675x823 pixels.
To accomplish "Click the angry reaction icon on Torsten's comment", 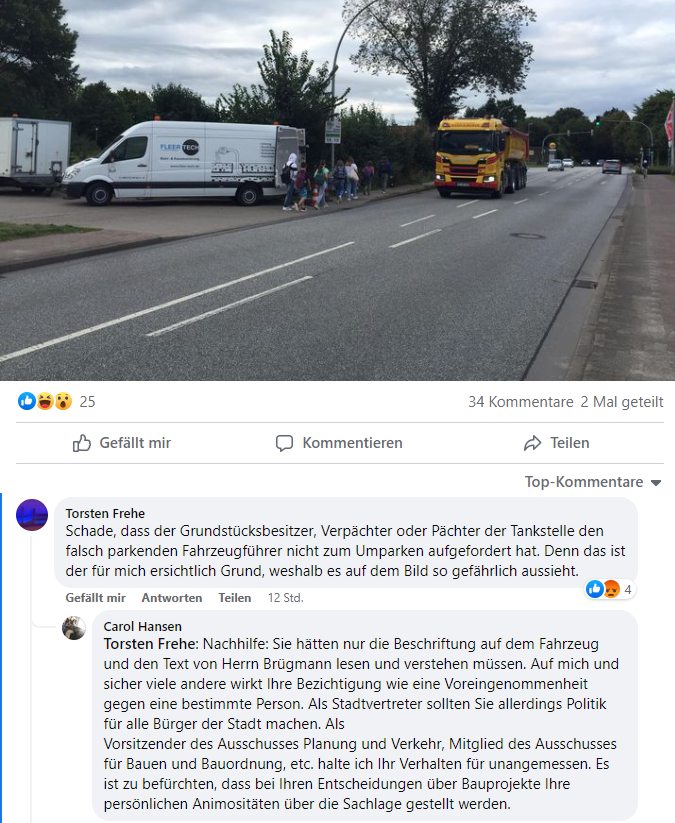I will [x=611, y=589].
